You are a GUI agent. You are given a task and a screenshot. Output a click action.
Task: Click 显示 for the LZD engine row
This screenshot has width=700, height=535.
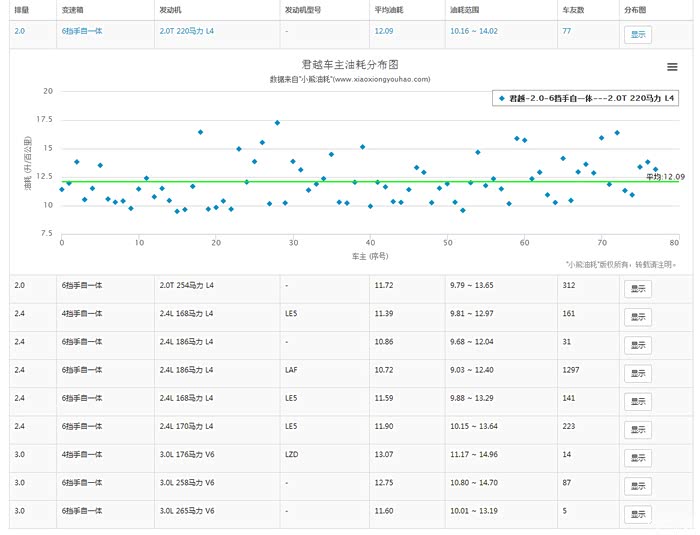[x=637, y=457]
